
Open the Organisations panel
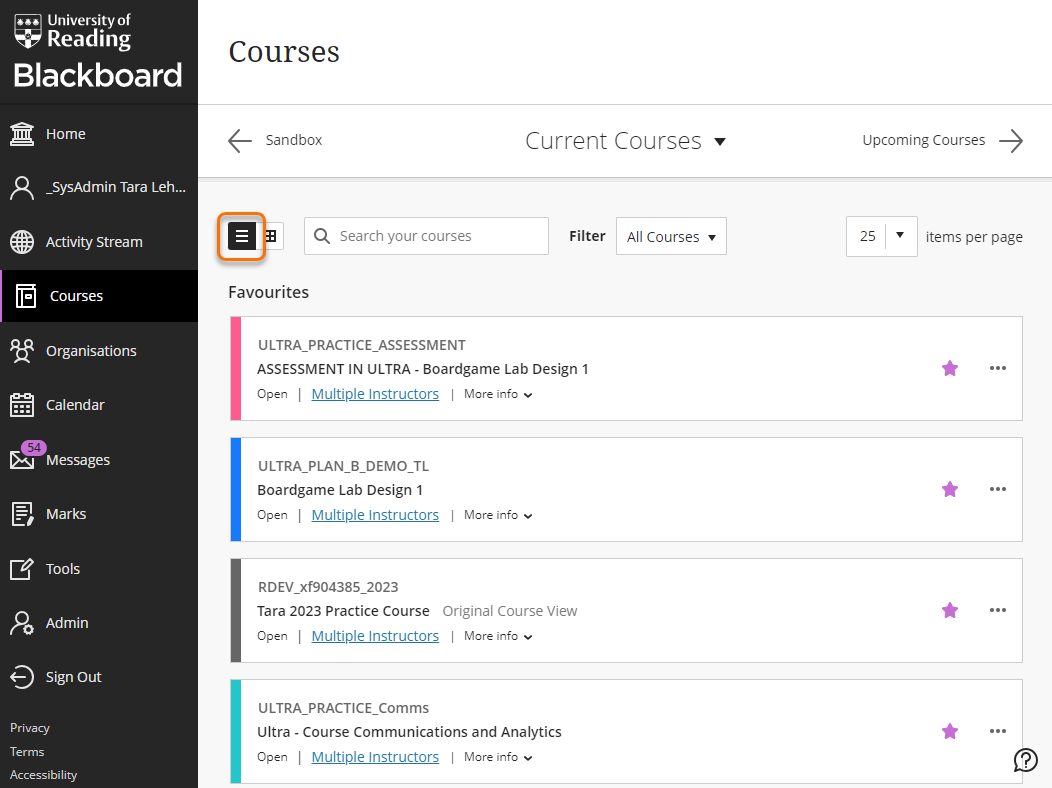pos(91,350)
